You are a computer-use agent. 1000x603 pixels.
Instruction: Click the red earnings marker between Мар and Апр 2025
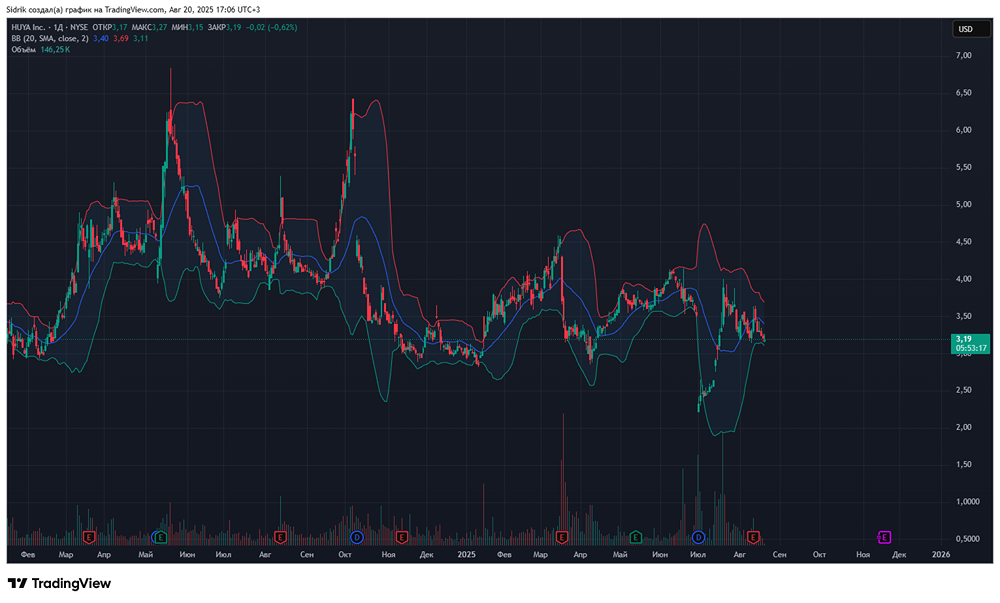[561, 537]
